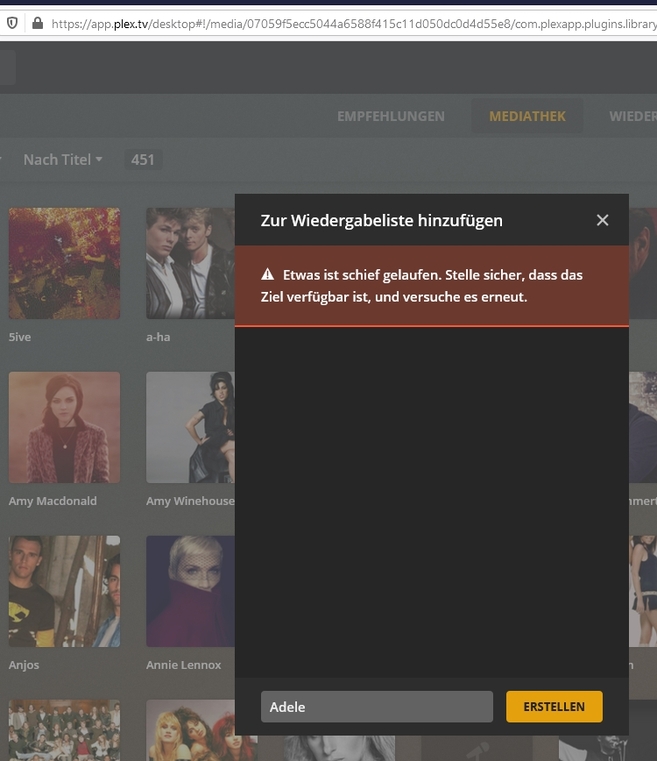Click the app.plex.tv URL in address bar
Screen dimensions: 657x761
(x=353, y=24)
